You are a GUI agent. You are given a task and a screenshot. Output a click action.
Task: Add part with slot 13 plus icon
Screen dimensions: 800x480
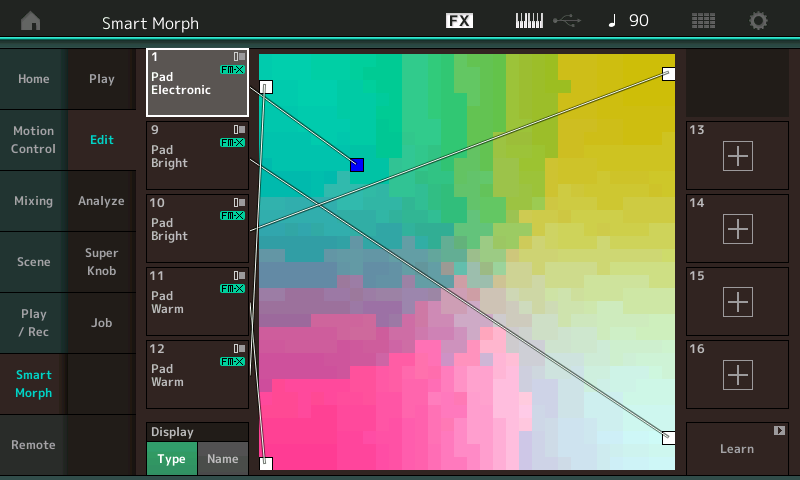(737, 155)
